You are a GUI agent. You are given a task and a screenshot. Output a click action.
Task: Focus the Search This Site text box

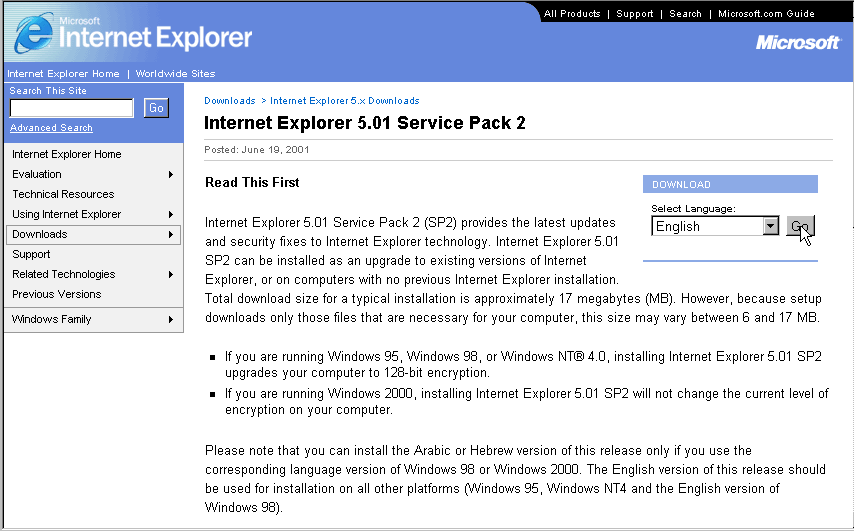click(x=71, y=108)
